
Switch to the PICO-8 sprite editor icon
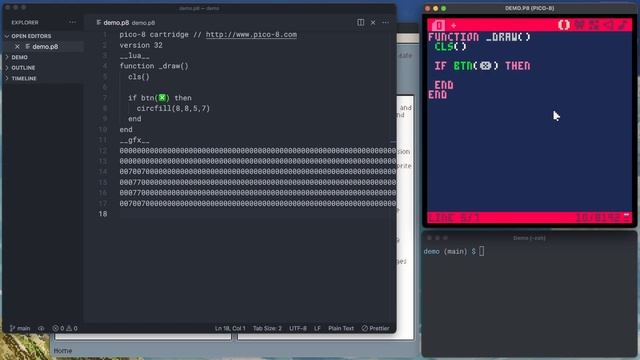click(579, 25)
